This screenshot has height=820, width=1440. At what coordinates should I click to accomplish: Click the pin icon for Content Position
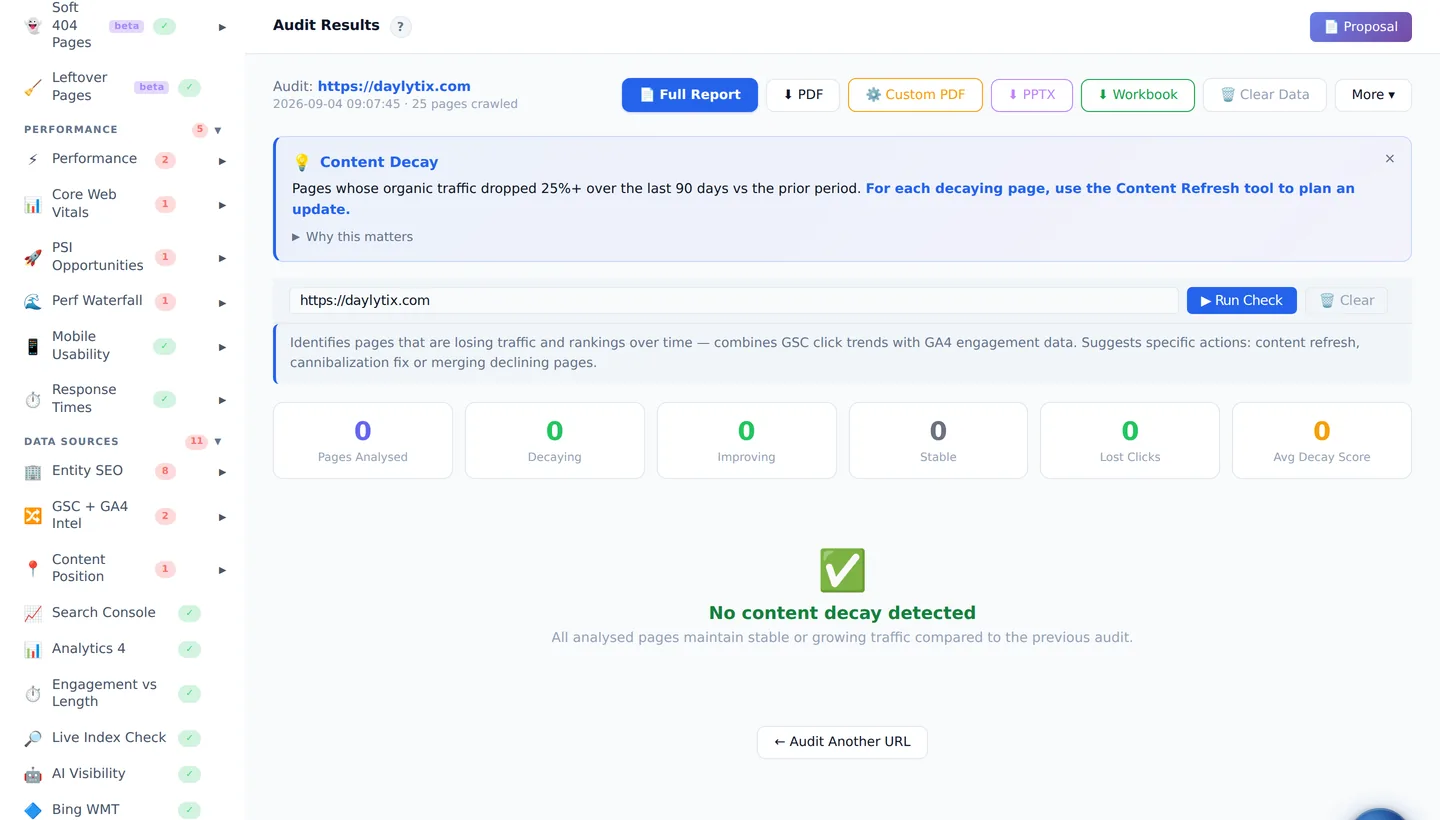33,568
